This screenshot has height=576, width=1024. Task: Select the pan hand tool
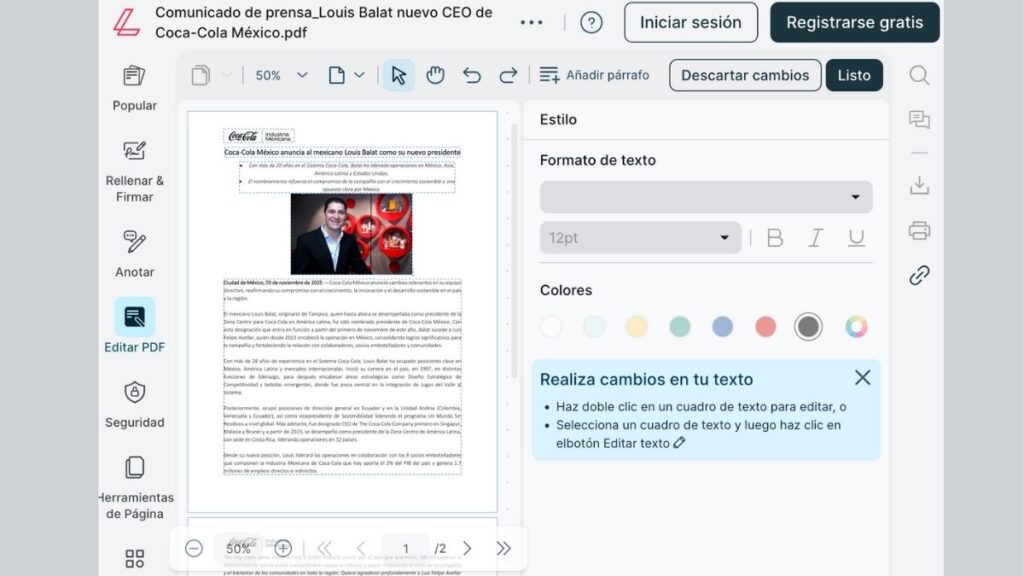coord(435,74)
